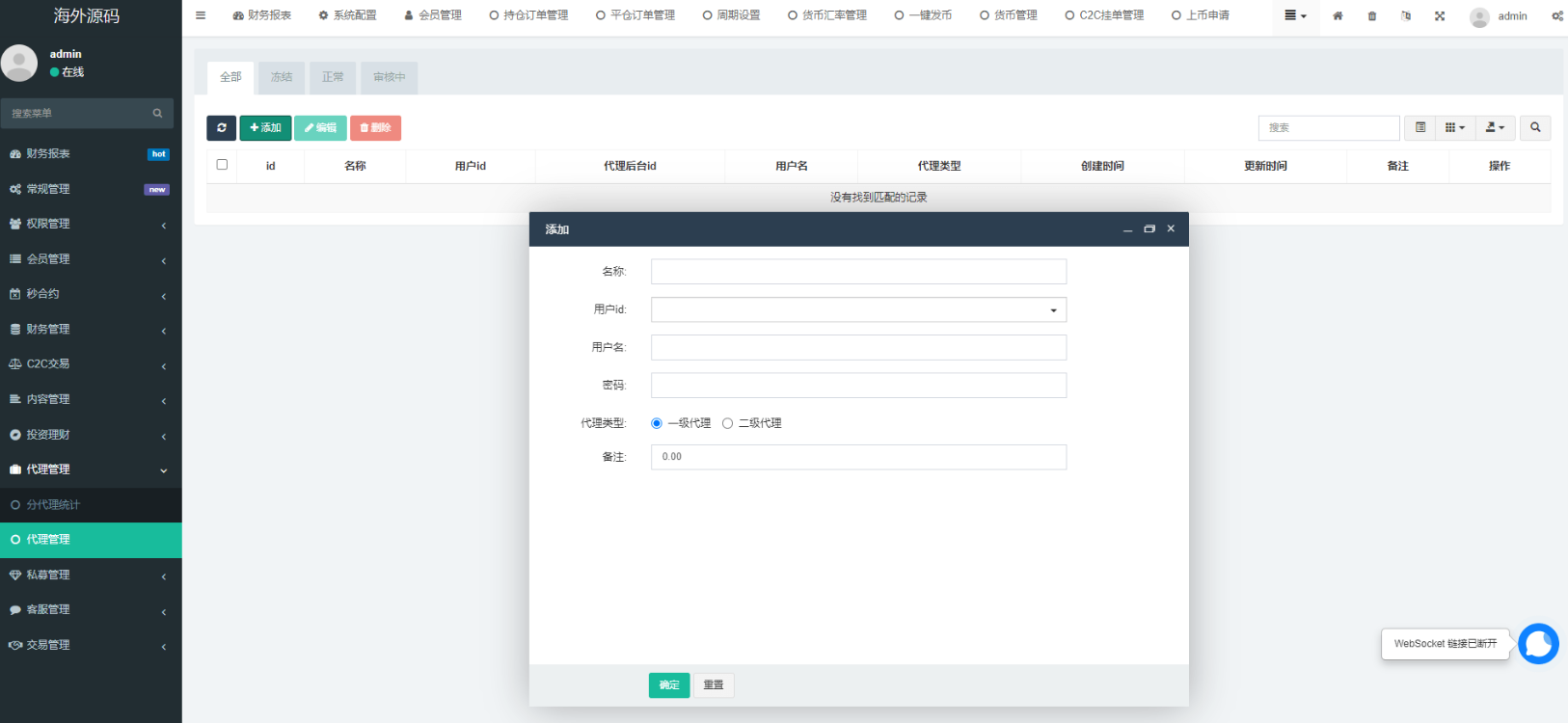Image resolution: width=1568 pixels, height=723 pixels.
Task: Click the magnifier search button beside table
Action: coord(1535,127)
